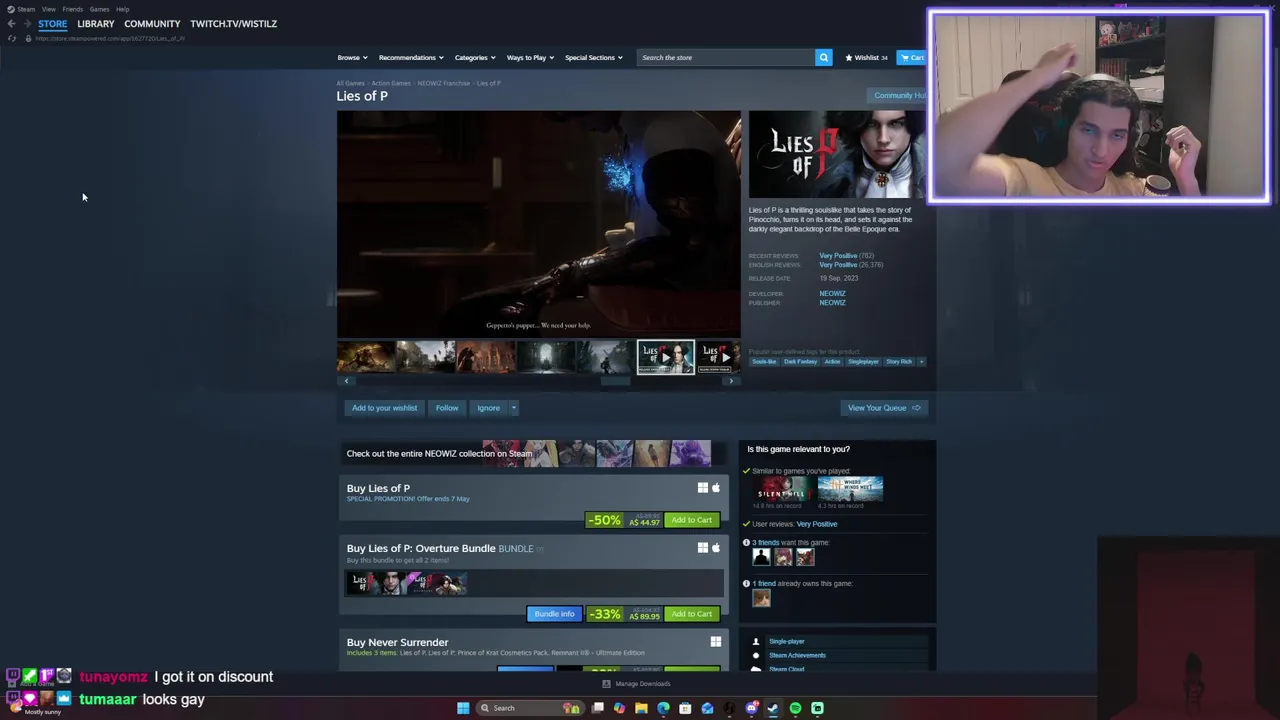1280x720 pixels.
Task: Open Spotify from the taskbar
Action: click(x=795, y=708)
